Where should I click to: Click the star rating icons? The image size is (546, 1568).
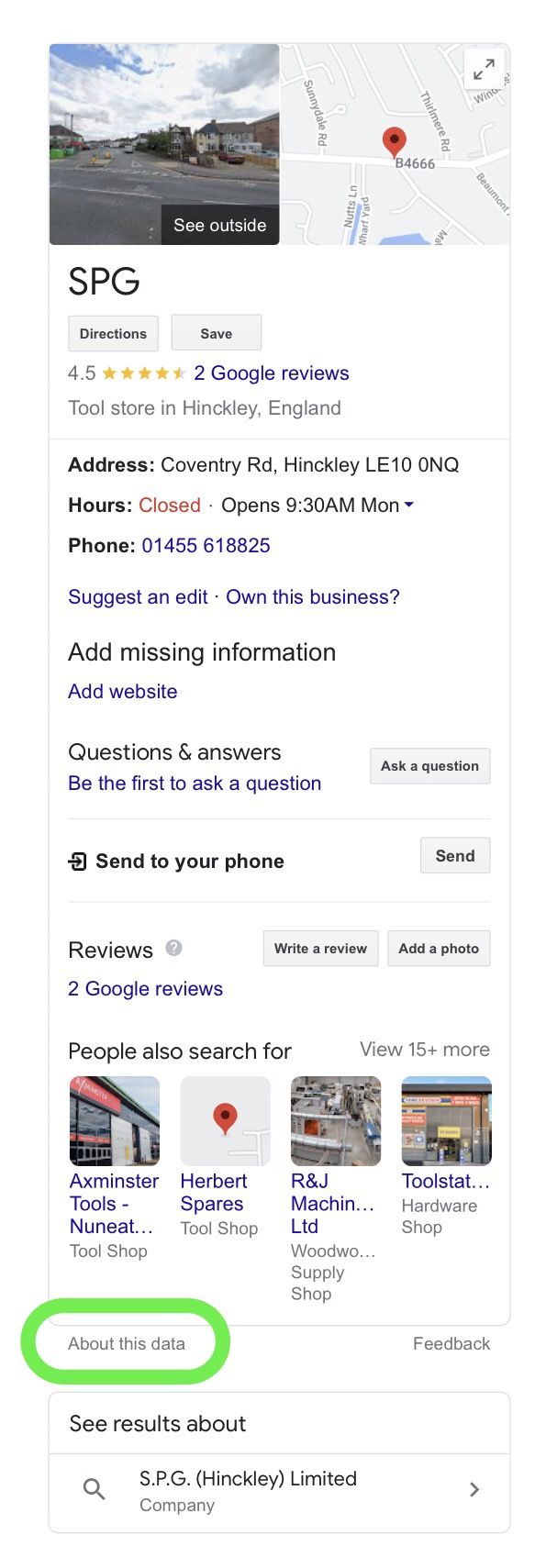coord(144,373)
